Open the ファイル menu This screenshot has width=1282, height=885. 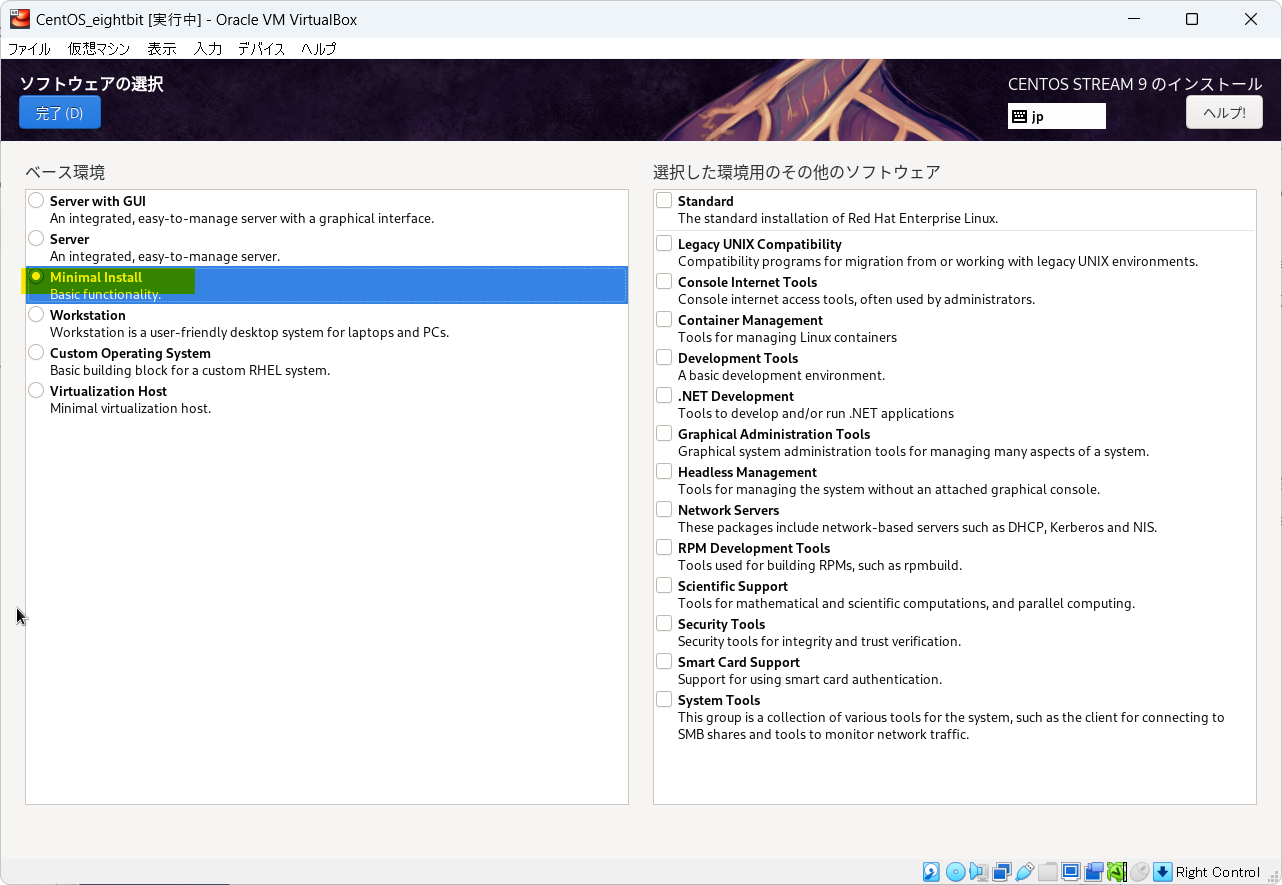[29, 48]
